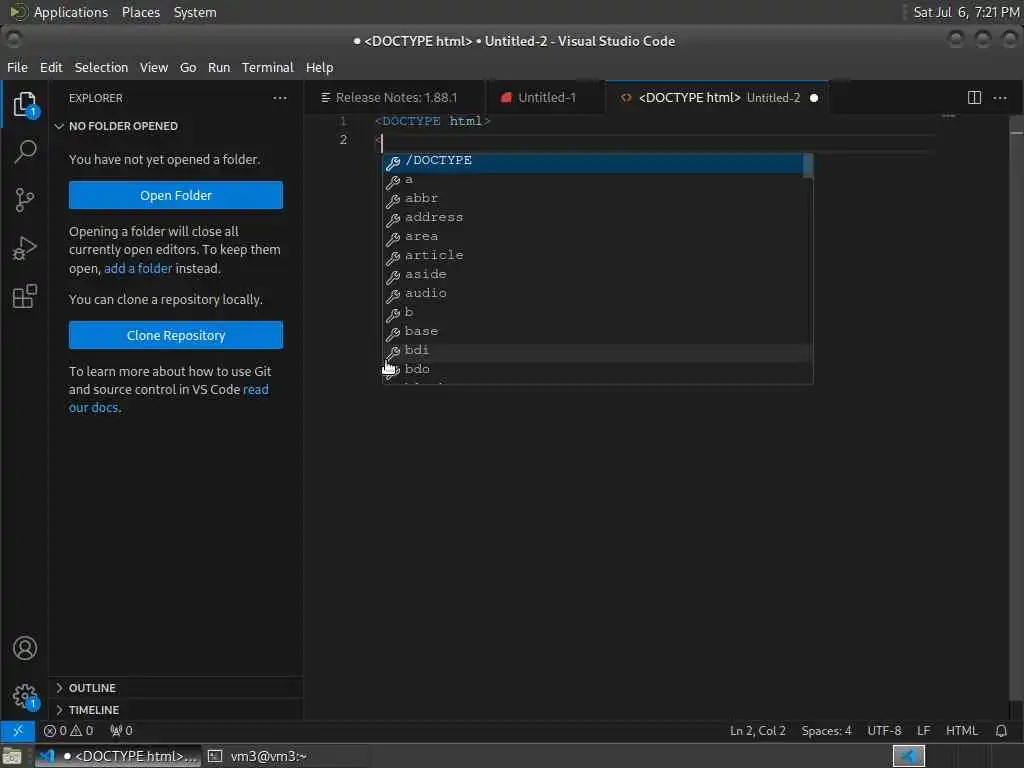Click Ln 2, Col 2 in status bar

point(758,731)
